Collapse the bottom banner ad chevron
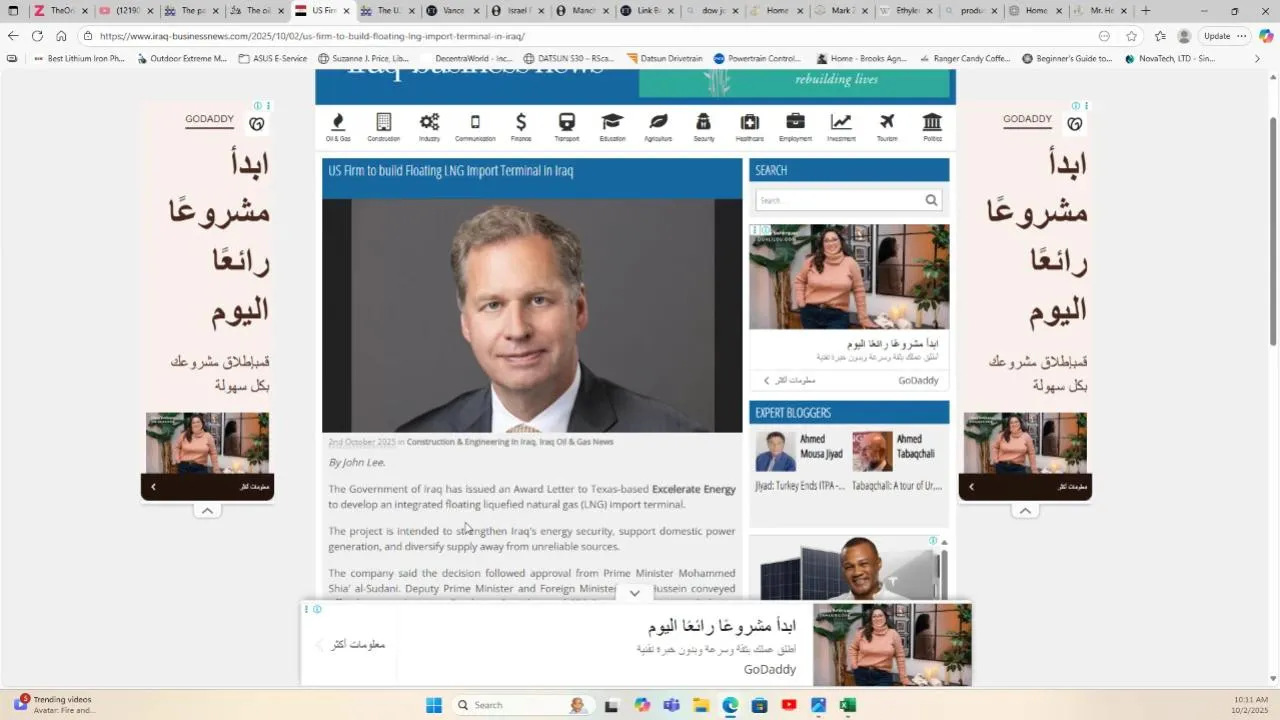This screenshot has height=720, width=1280. point(634,593)
